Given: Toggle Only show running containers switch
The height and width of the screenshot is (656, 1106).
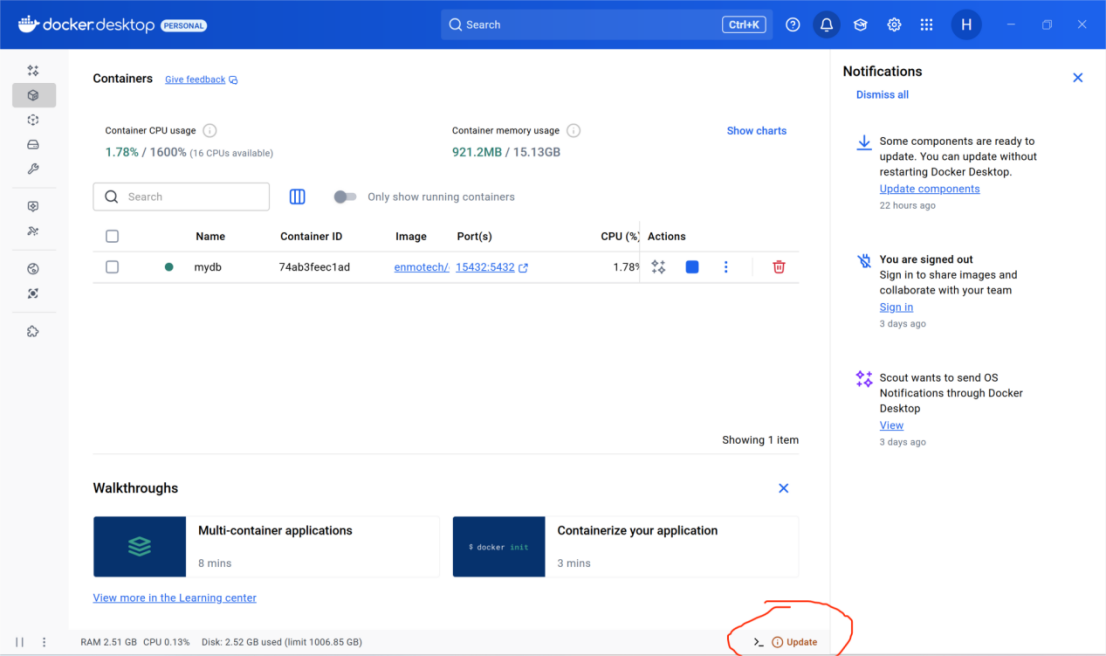Looking at the screenshot, I should click(344, 197).
